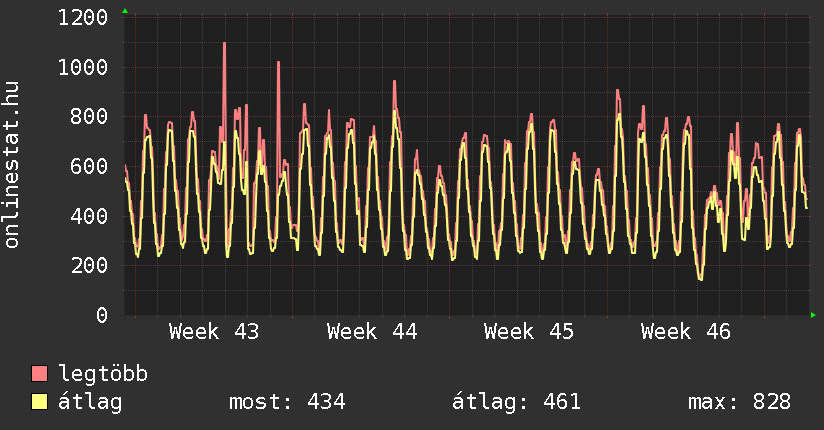
Task: Click the 'most: 434' statistic
Action: coord(287,402)
